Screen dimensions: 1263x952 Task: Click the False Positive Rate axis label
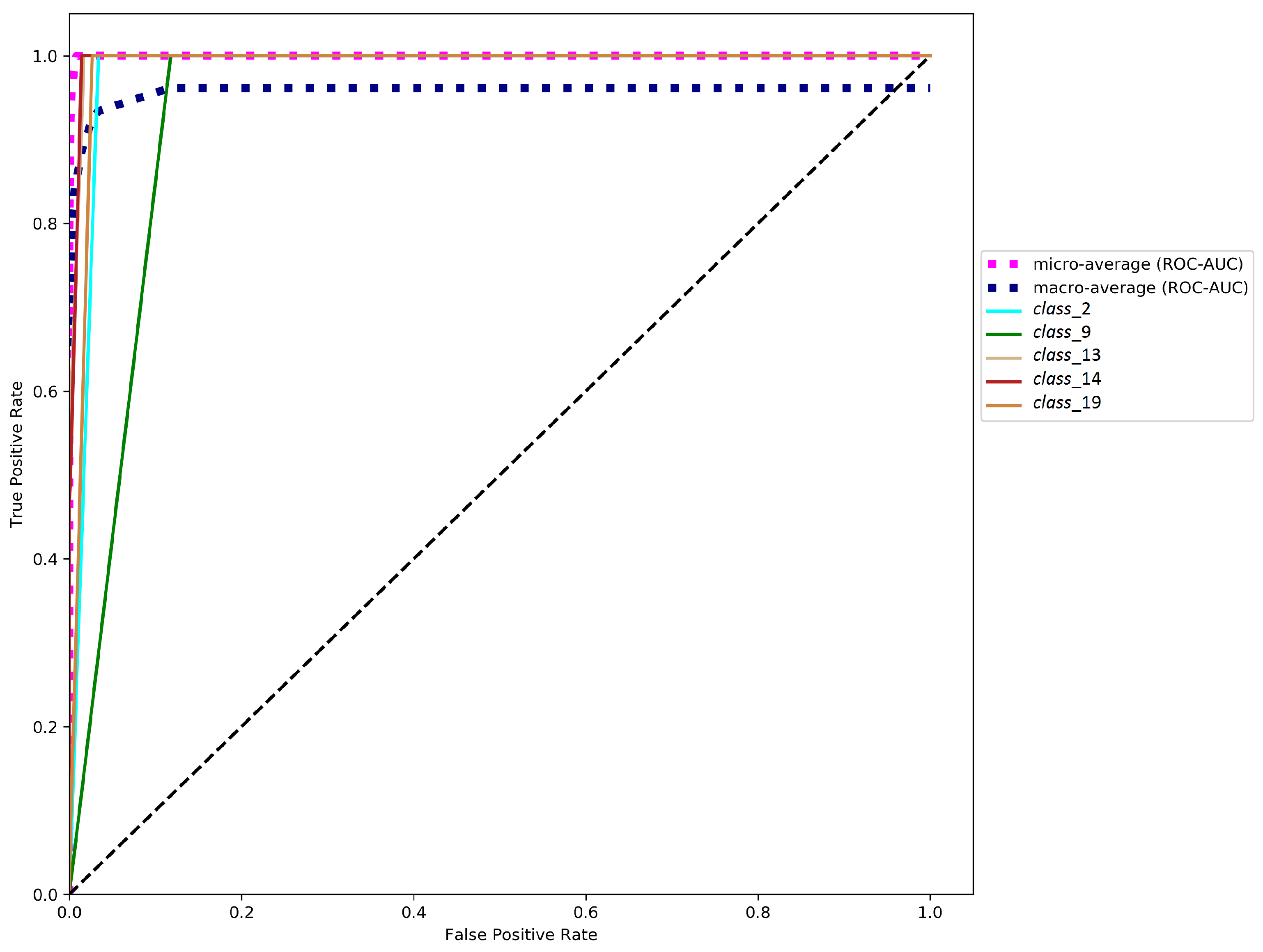coord(521,935)
